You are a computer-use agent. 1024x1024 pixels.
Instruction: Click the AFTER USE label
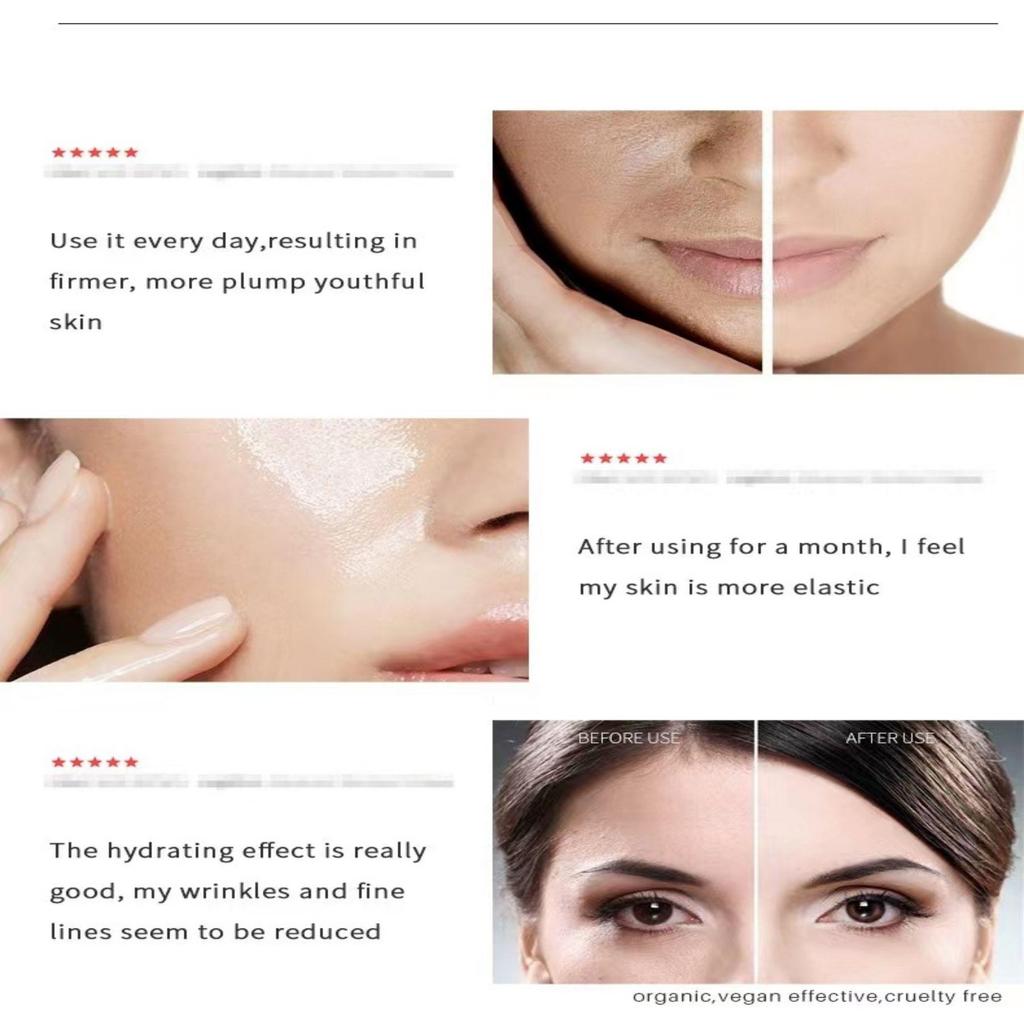[x=890, y=738]
